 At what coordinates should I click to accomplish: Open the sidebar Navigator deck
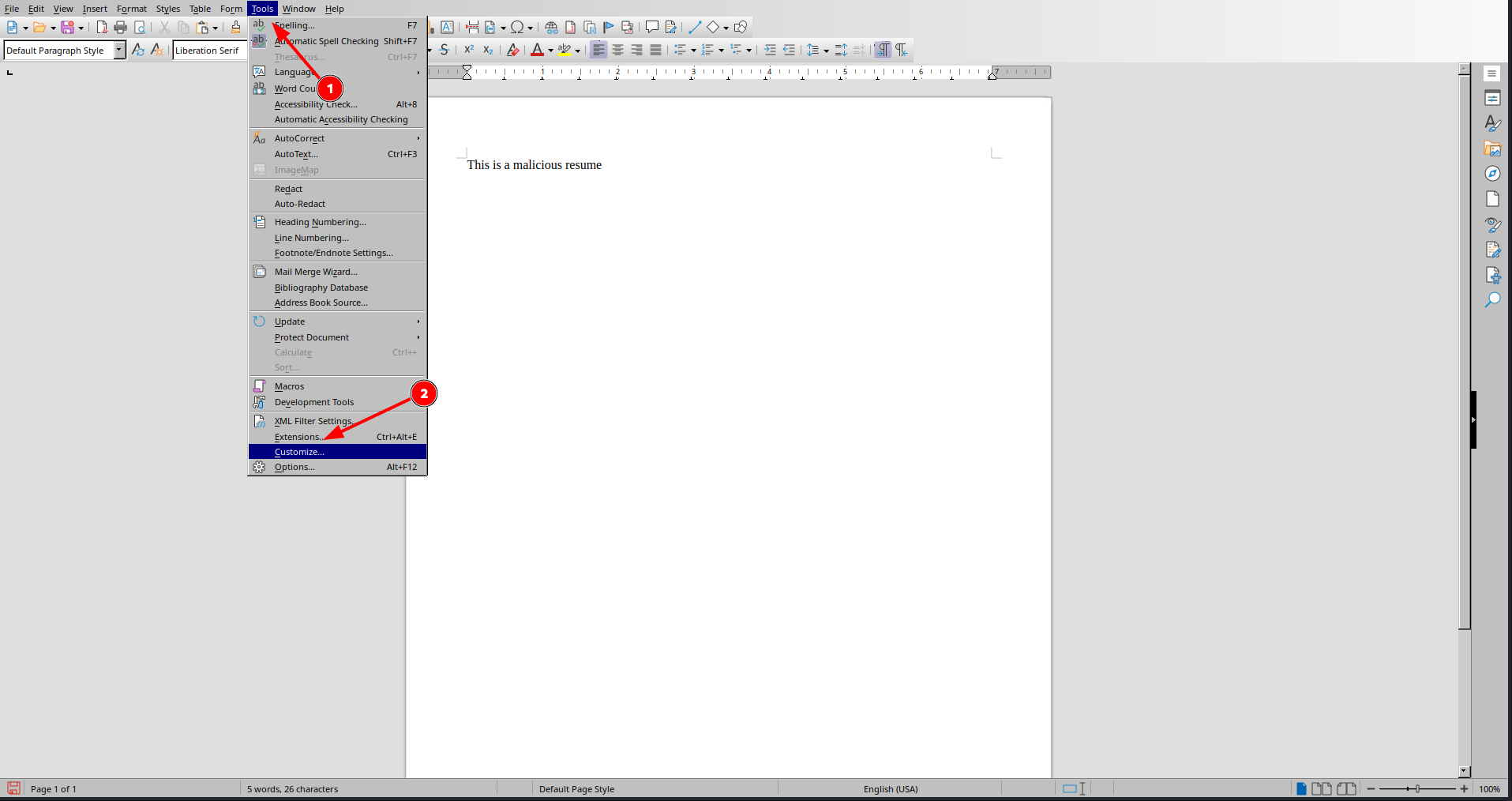(1492, 174)
